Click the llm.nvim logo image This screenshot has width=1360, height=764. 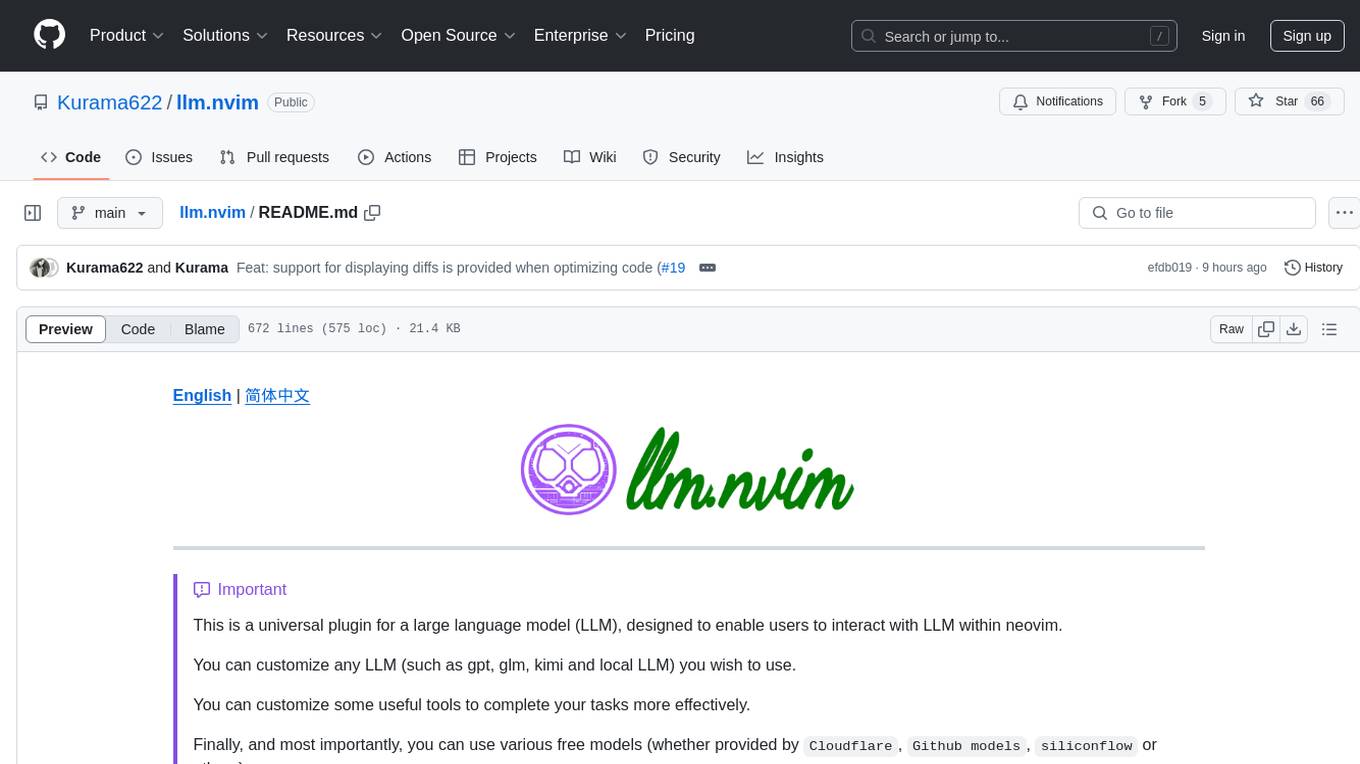coord(688,469)
